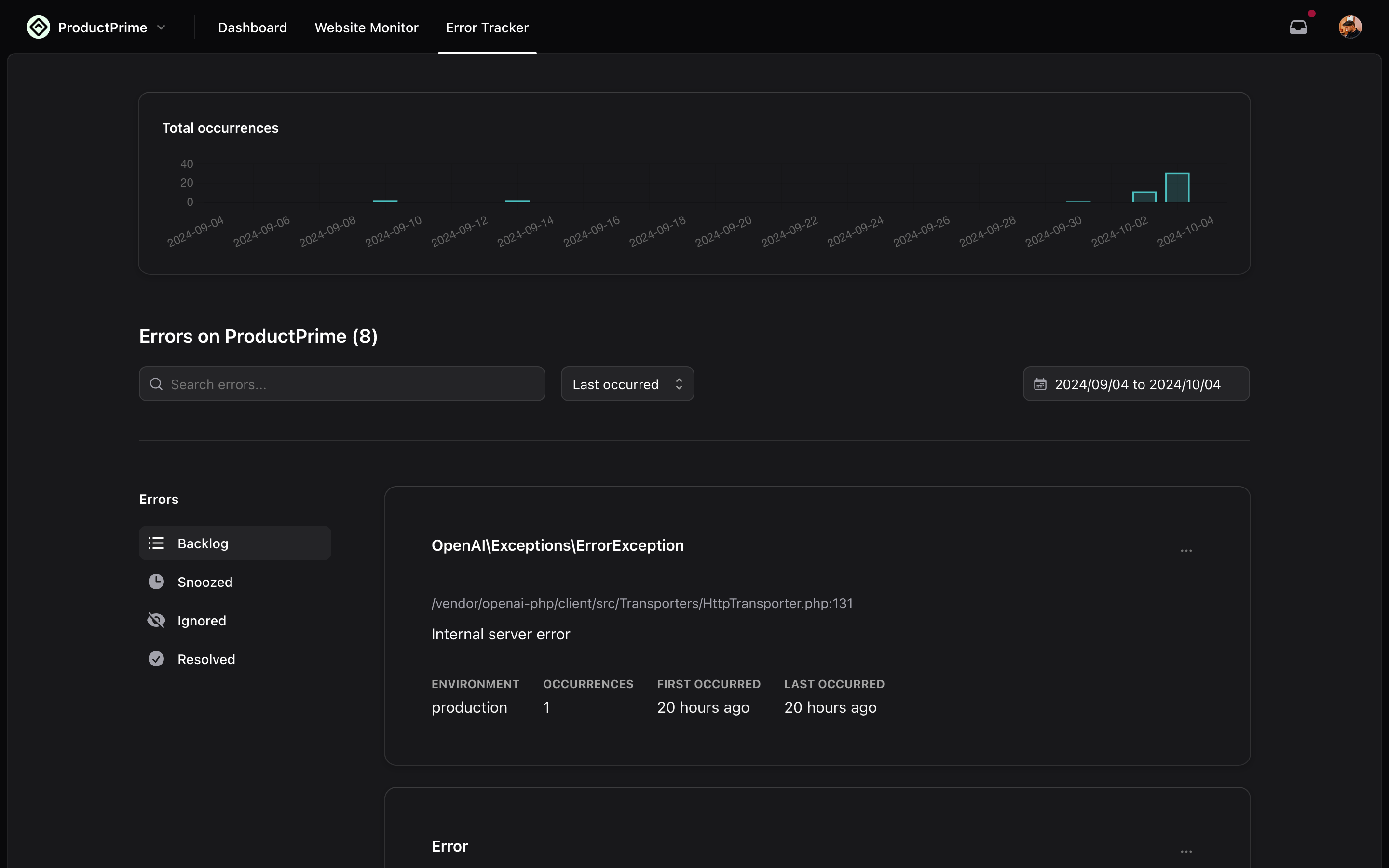Open the user avatar menu

tap(1350, 27)
